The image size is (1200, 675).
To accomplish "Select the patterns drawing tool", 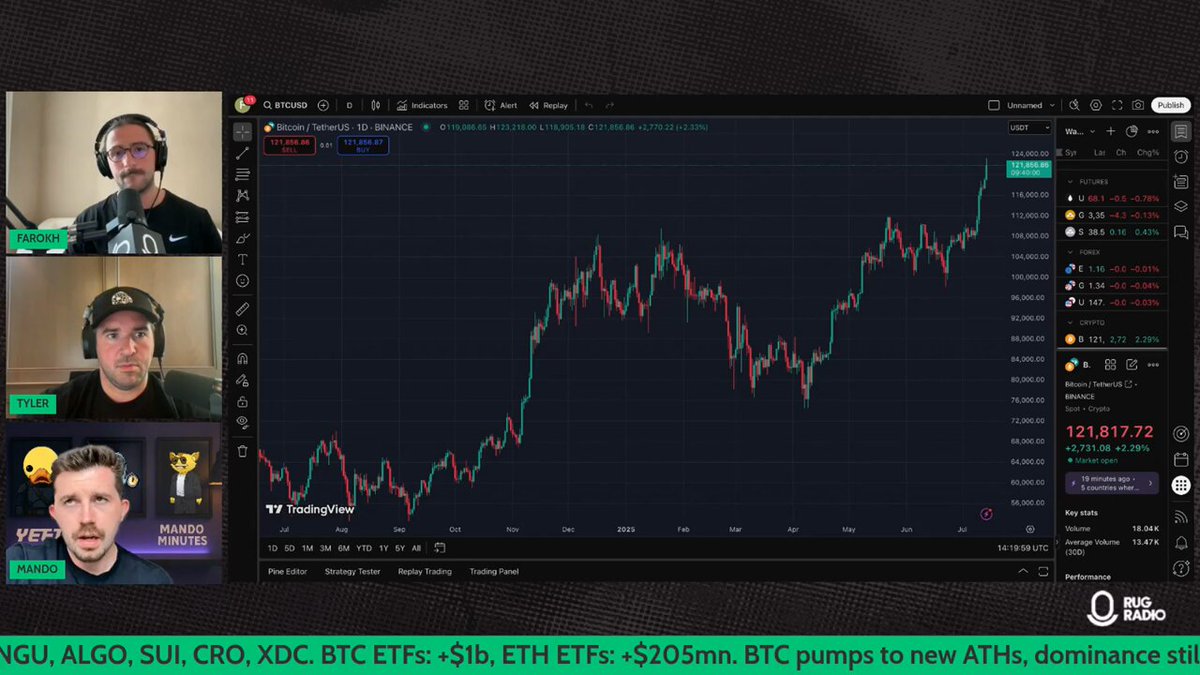I will [x=243, y=195].
